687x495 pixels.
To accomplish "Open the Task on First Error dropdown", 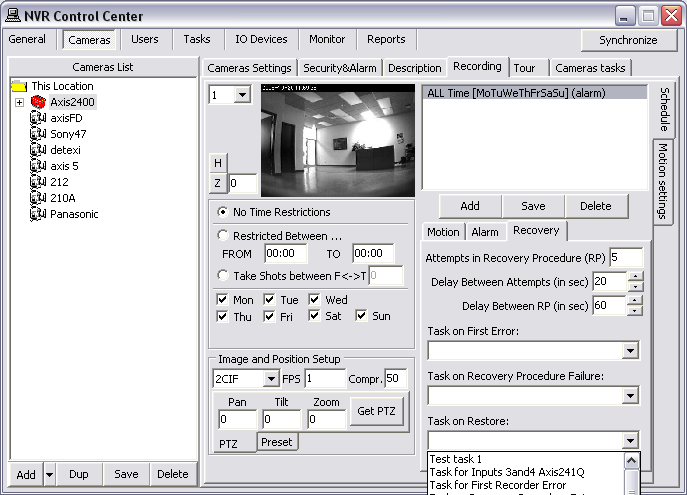I will tap(629, 351).
